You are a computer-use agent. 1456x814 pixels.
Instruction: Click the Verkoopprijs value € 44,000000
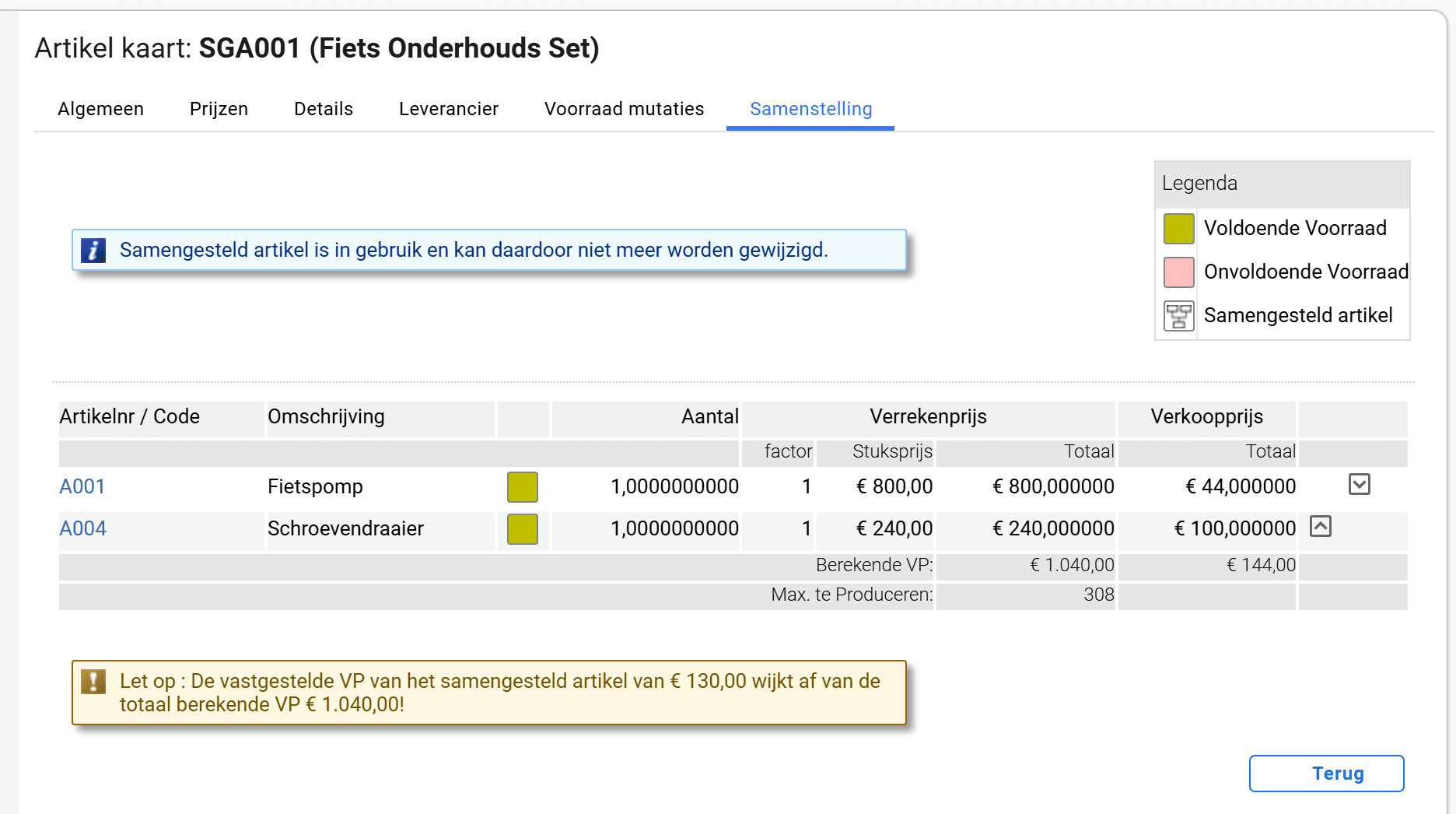(x=1241, y=486)
